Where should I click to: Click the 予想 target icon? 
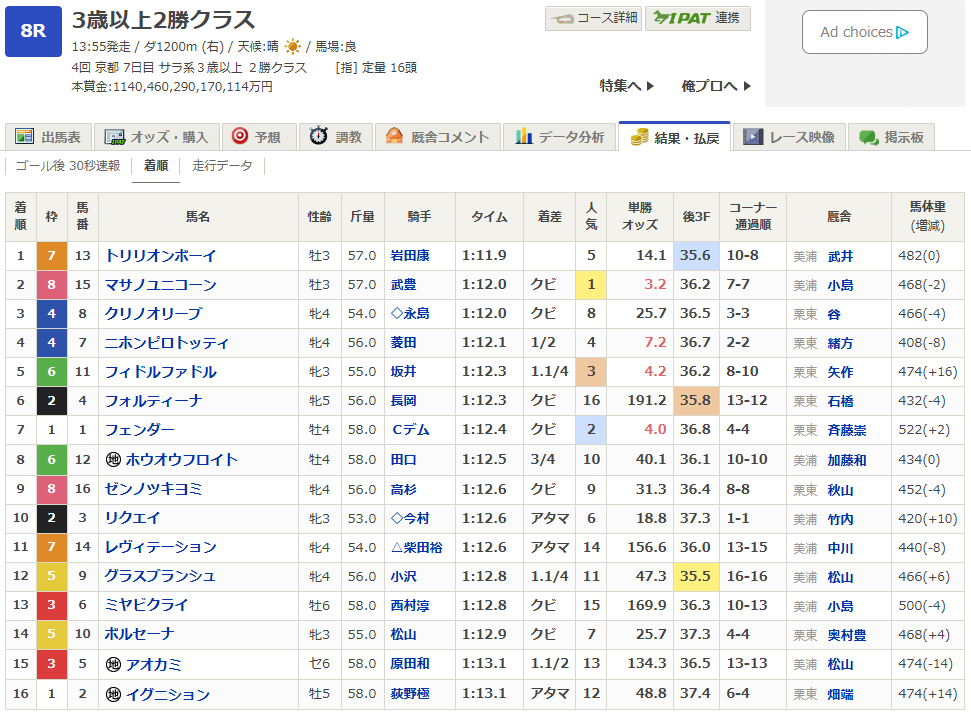pos(239,135)
